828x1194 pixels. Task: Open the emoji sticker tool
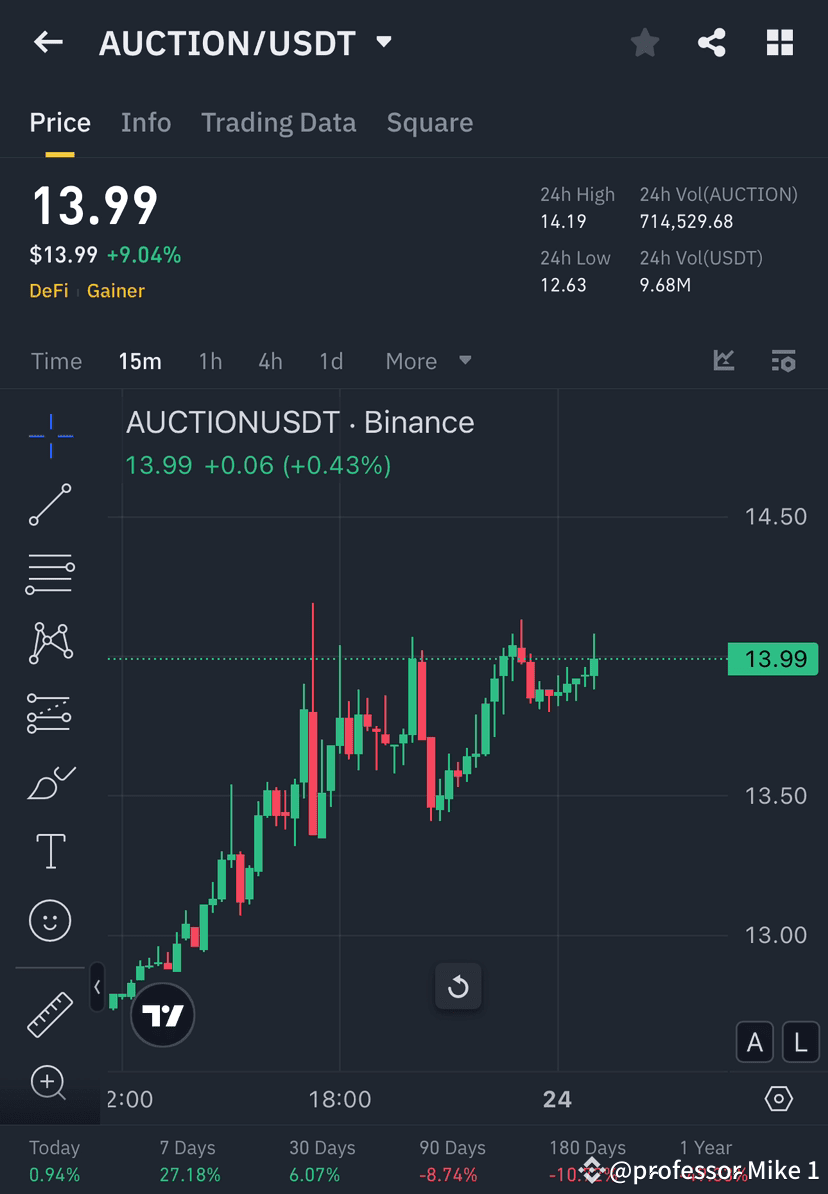point(50,920)
